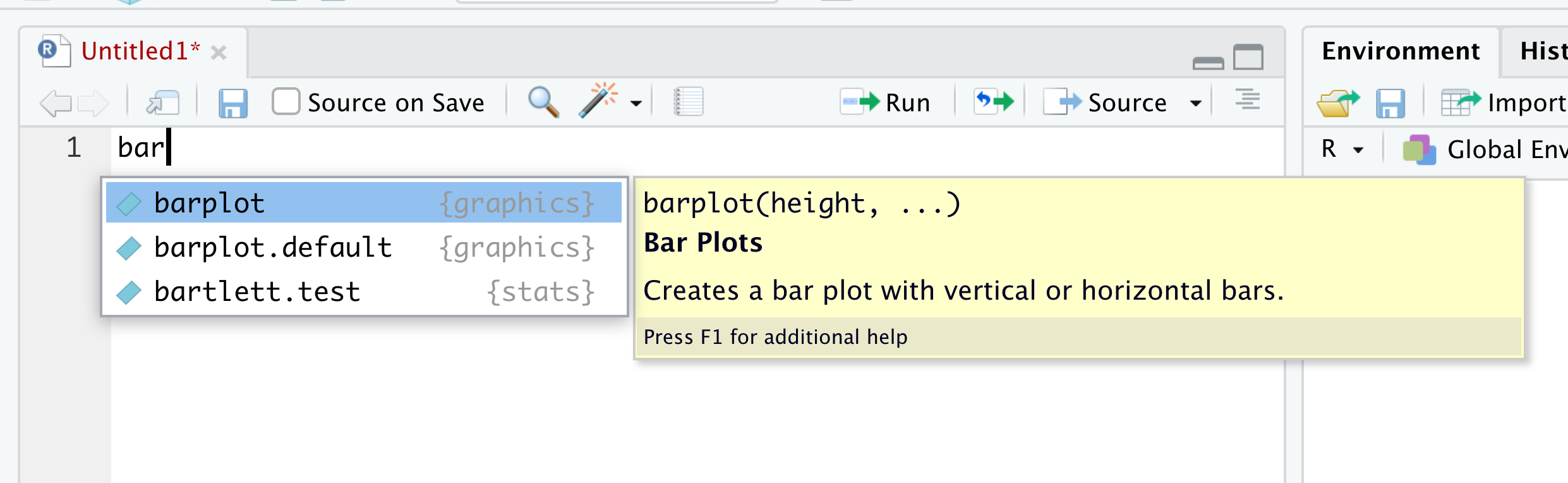Expand the code tools dropdown arrow
Image resolution: width=1568 pixels, height=483 pixels.
[636, 104]
